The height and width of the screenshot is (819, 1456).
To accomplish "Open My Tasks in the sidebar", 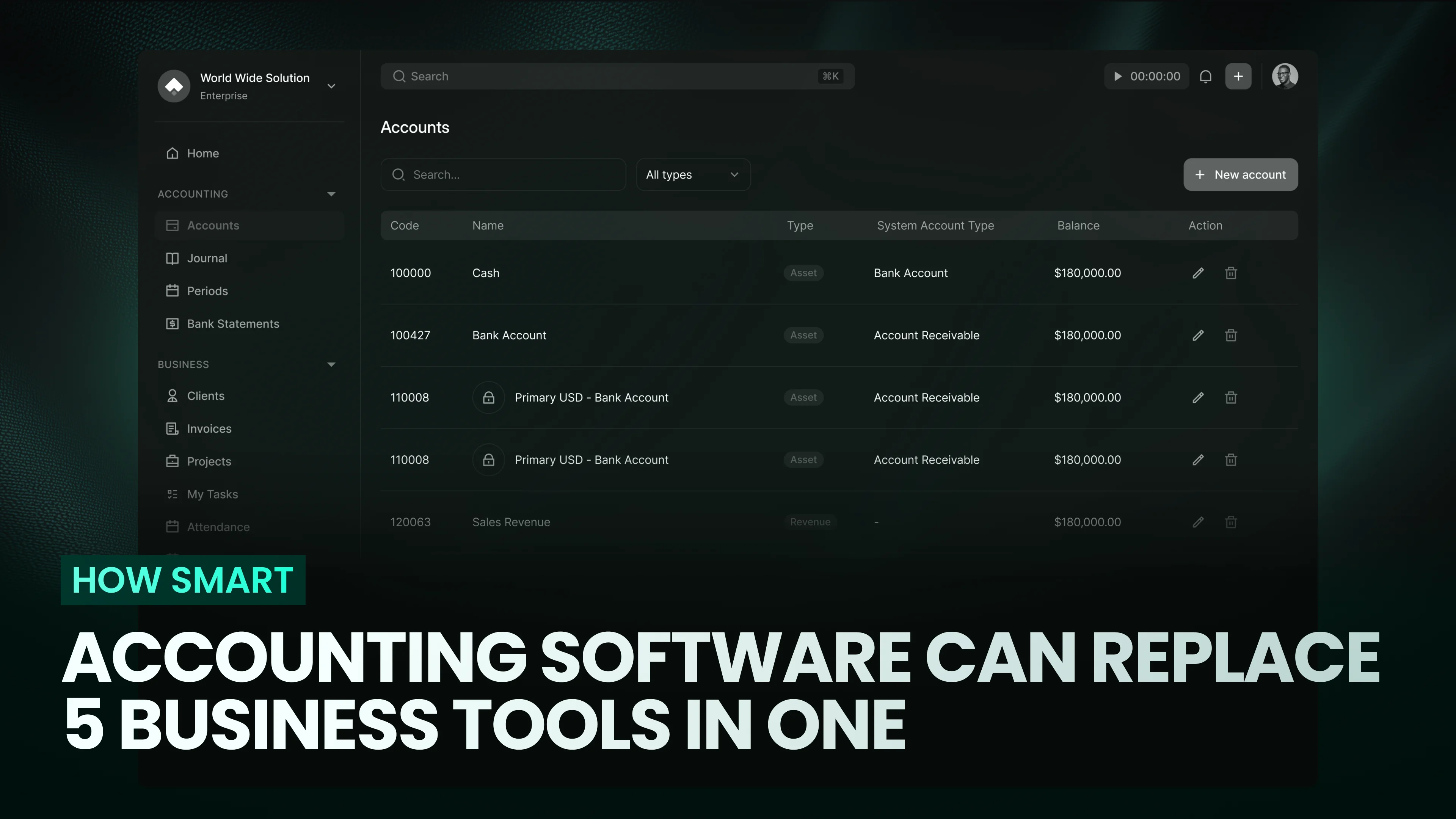I will tap(249, 494).
